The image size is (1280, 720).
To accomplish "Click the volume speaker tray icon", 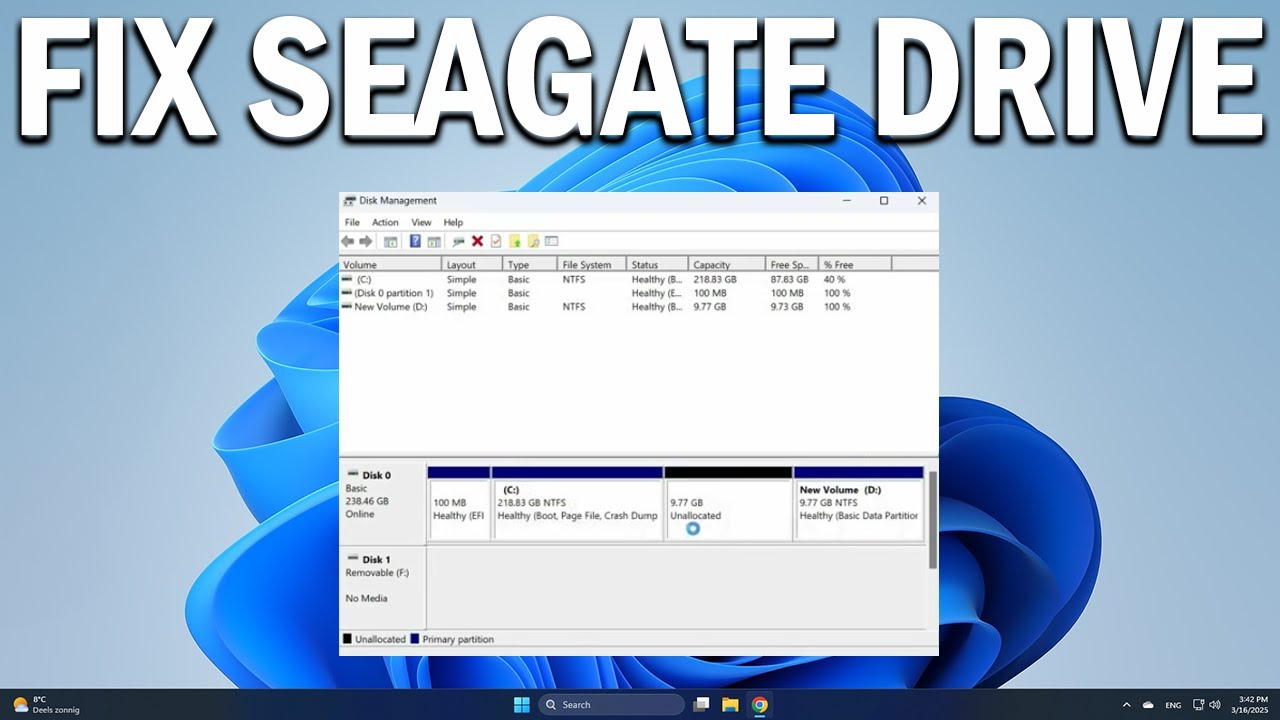I will (x=1215, y=705).
